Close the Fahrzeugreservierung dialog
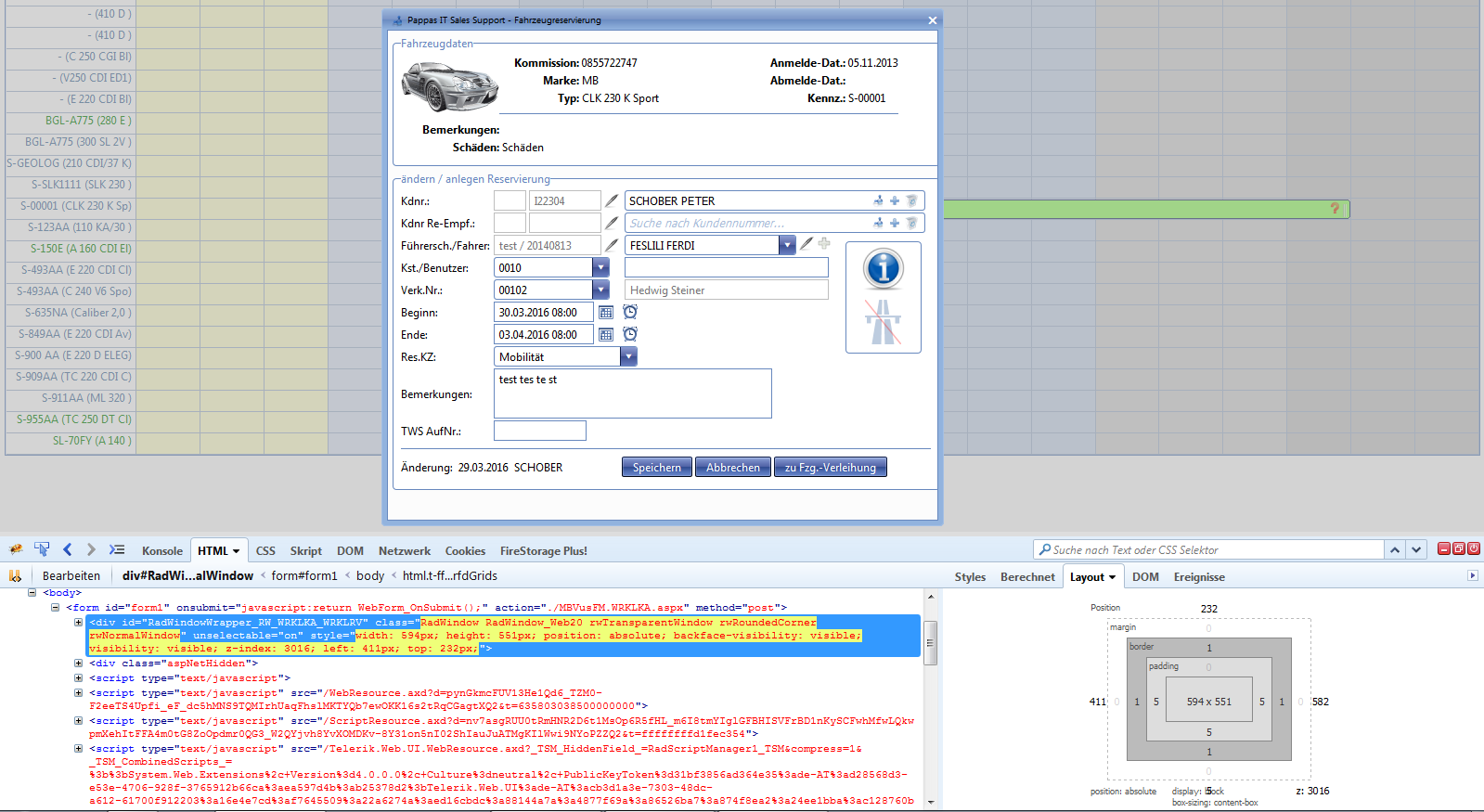The image size is (1484, 812). pyautogui.click(x=933, y=20)
